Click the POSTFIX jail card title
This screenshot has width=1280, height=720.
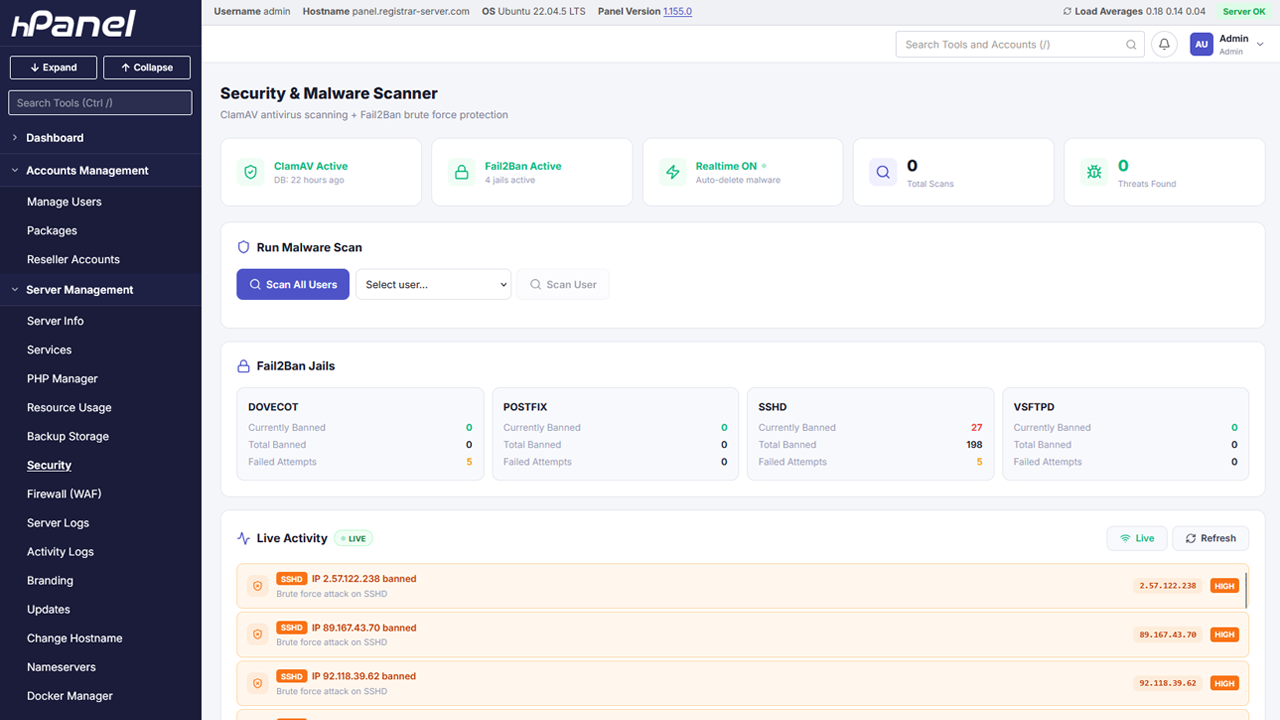pos(525,407)
